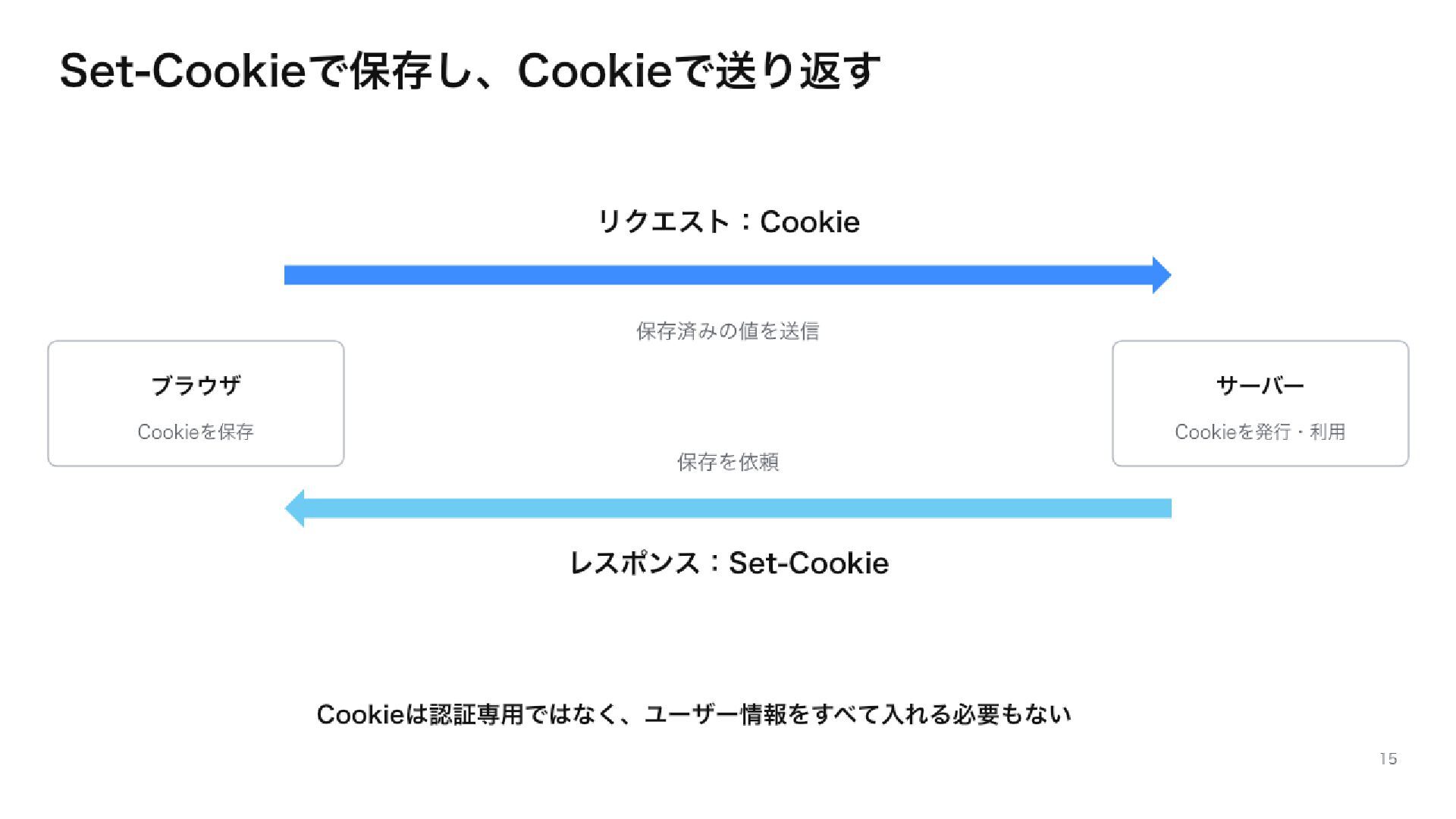This screenshot has width=1456, height=819.
Task: Click the arrowhead of the response arrow
Action: tap(295, 508)
